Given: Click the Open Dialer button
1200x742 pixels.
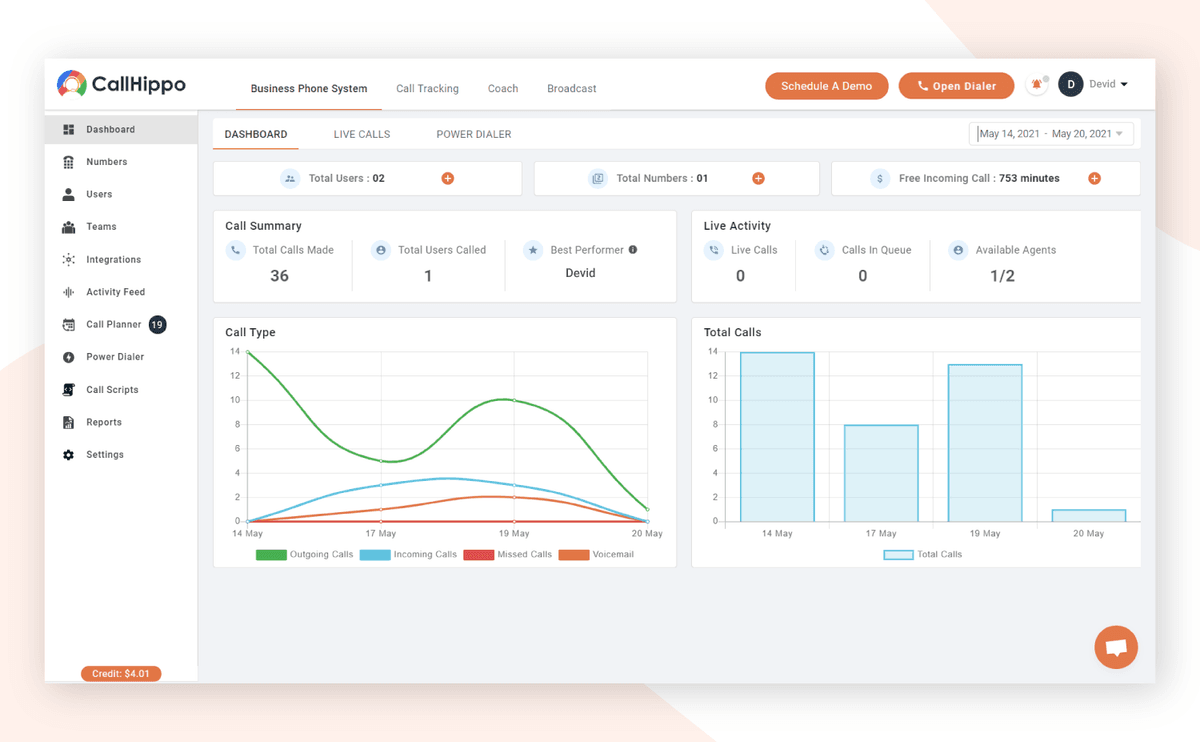Looking at the screenshot, I should pos(956,86).
